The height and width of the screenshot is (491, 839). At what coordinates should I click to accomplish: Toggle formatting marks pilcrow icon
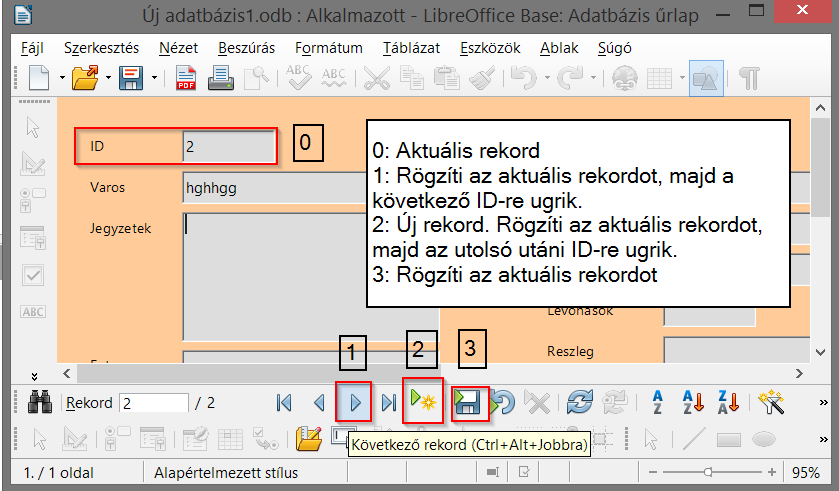click(749, 78)
